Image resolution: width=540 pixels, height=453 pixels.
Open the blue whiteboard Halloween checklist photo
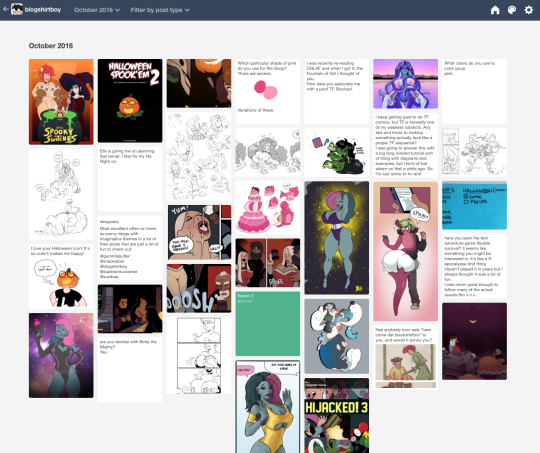(474, 205)
